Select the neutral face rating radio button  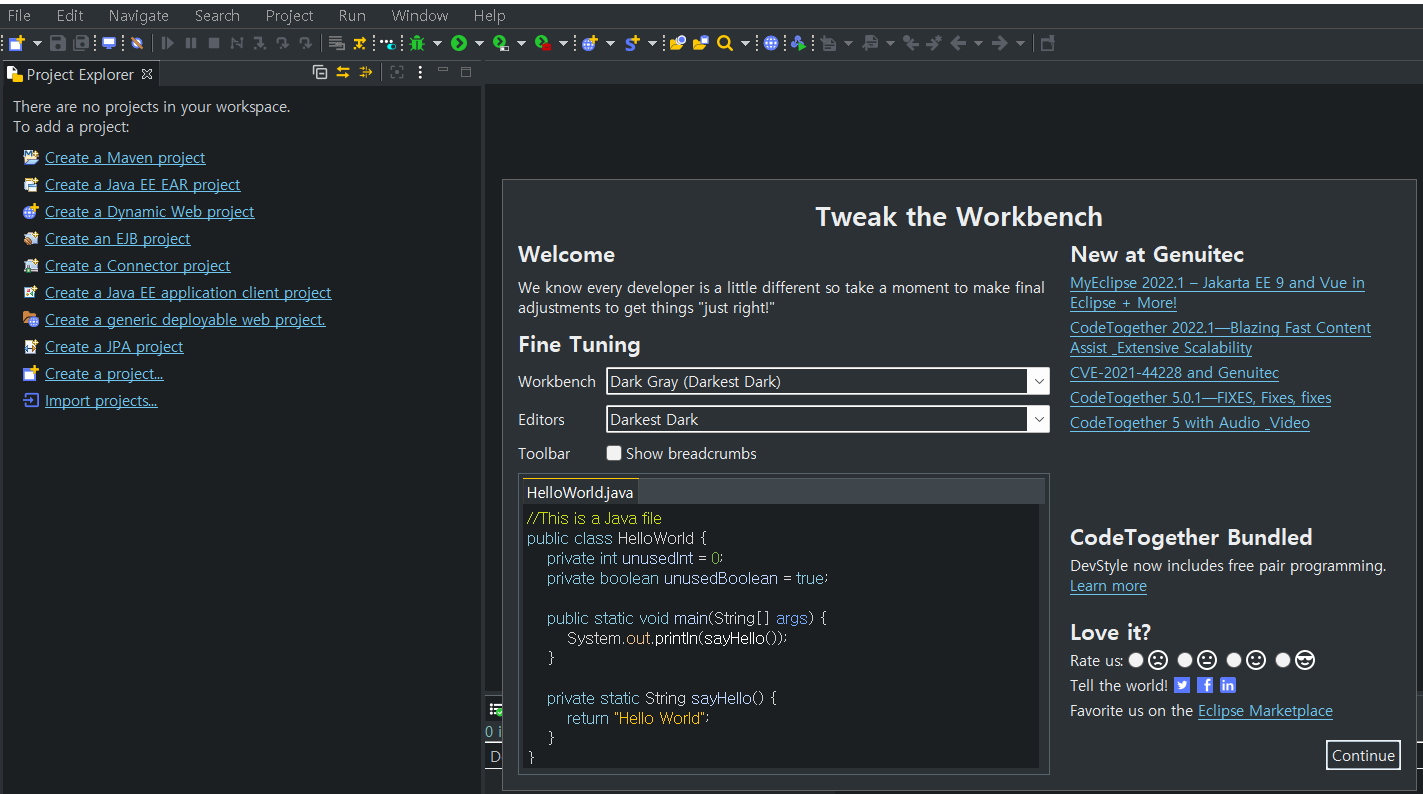(1185, 660)
